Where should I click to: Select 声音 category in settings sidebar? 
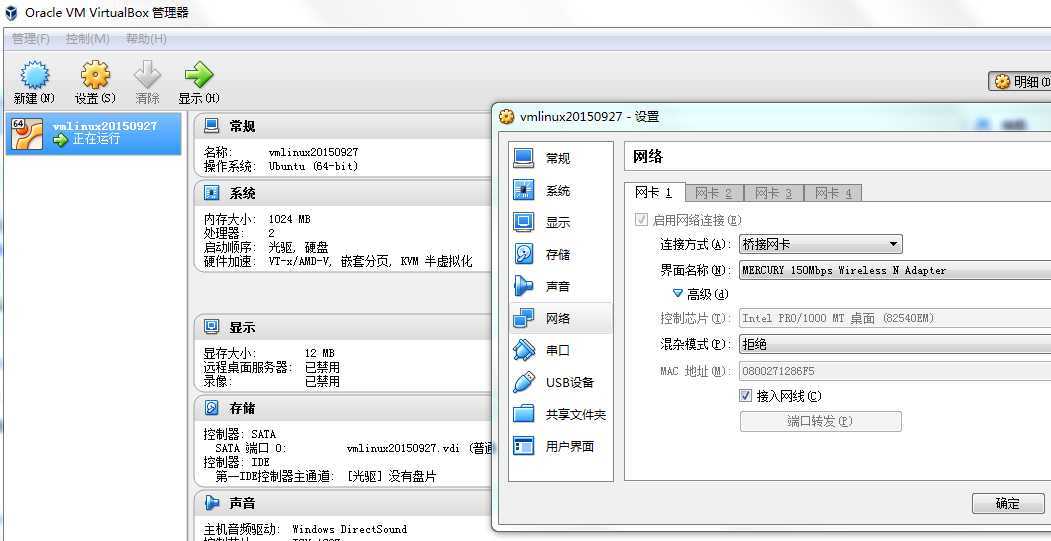click(x=560, y=286)
